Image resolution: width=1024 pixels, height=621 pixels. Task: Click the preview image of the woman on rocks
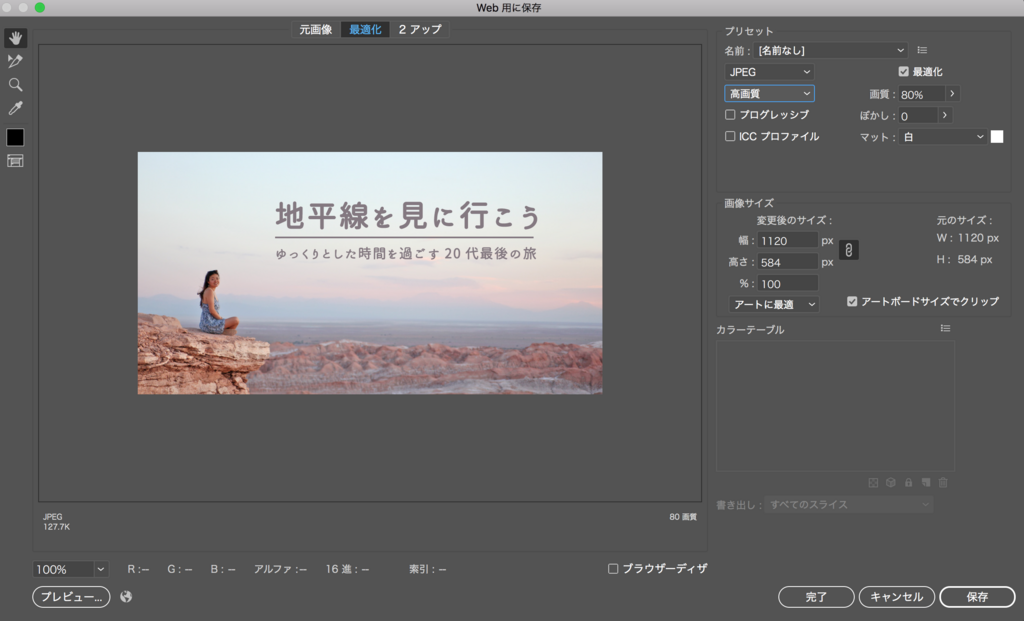(x=370, y=273)
